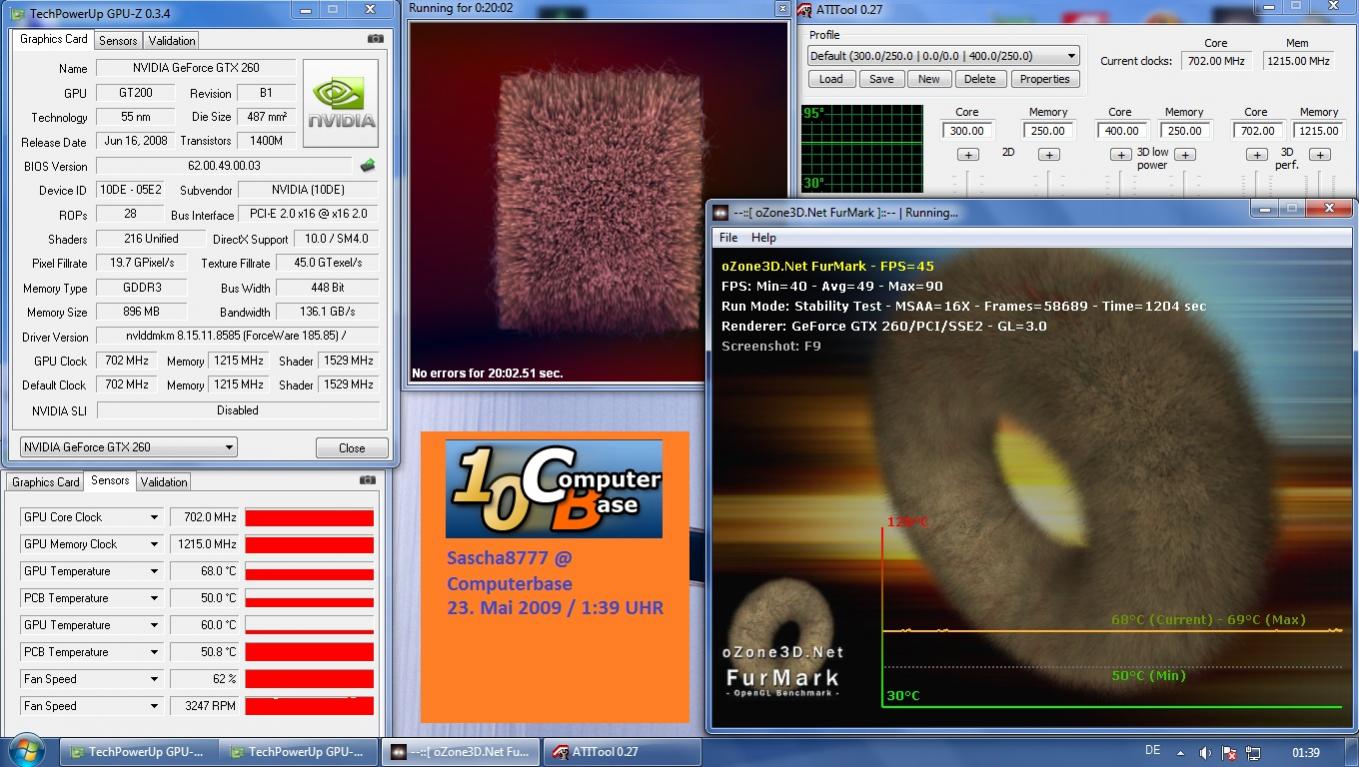Image resolution: width=1359 pixels, height=767 pixels.
Task: Click the 3D perf Core 702.00 field
Action: click(1257, 130)
